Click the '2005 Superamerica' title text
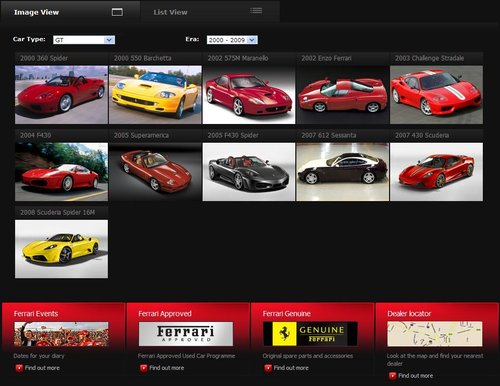Viewport: 500px width, 386px height. point(141,135)
